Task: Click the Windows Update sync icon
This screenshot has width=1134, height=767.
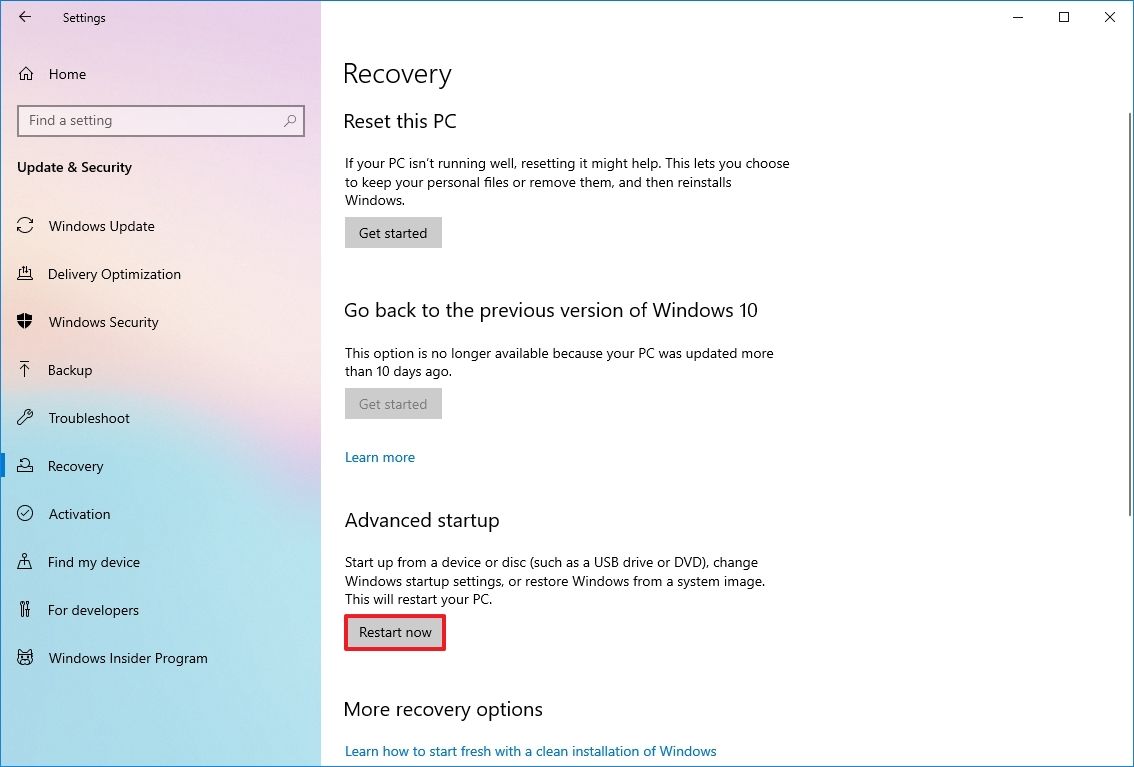Action: pyautogui.click(x=25, y=226)
